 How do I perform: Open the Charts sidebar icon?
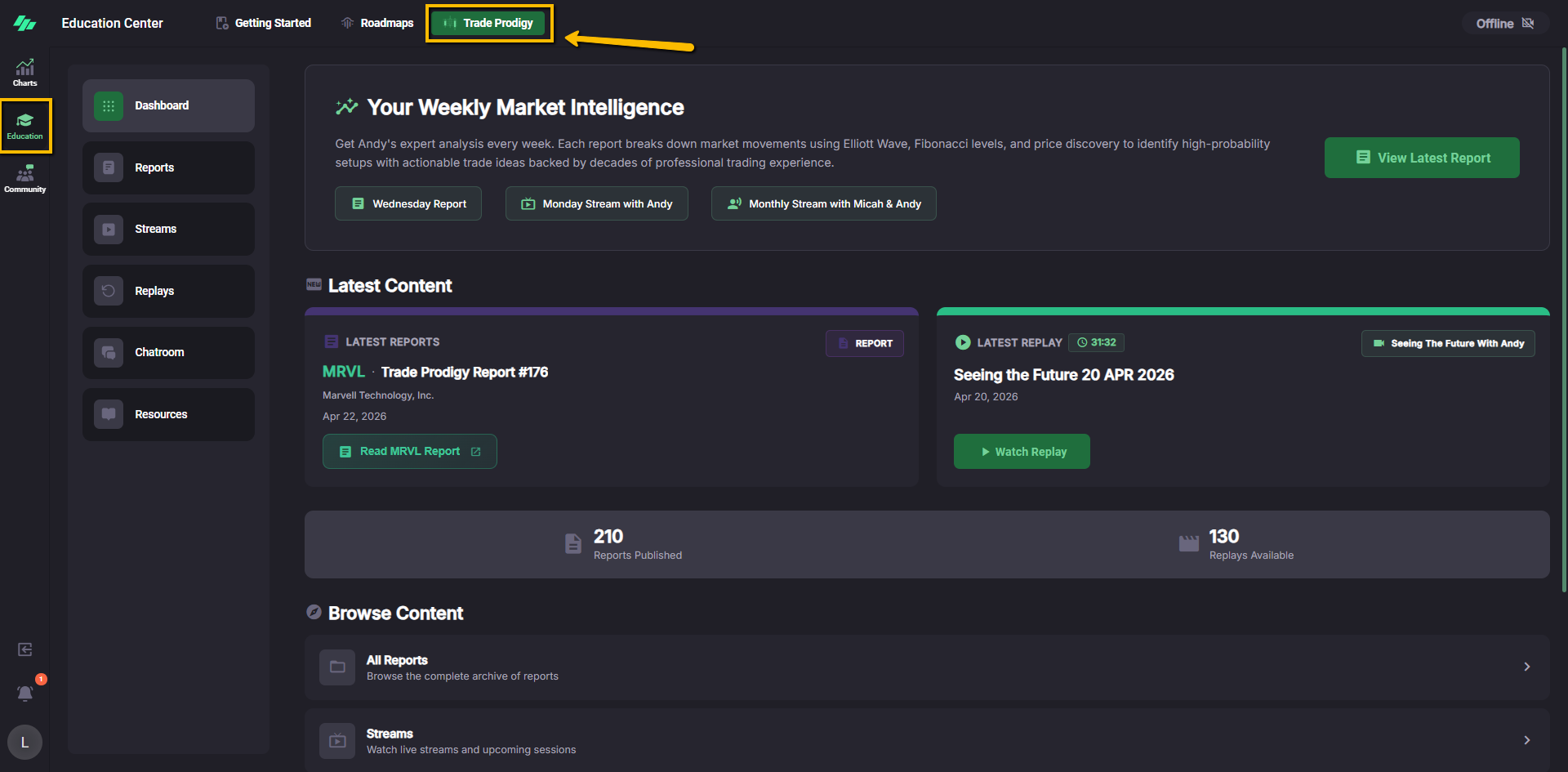tap(24, 72)
